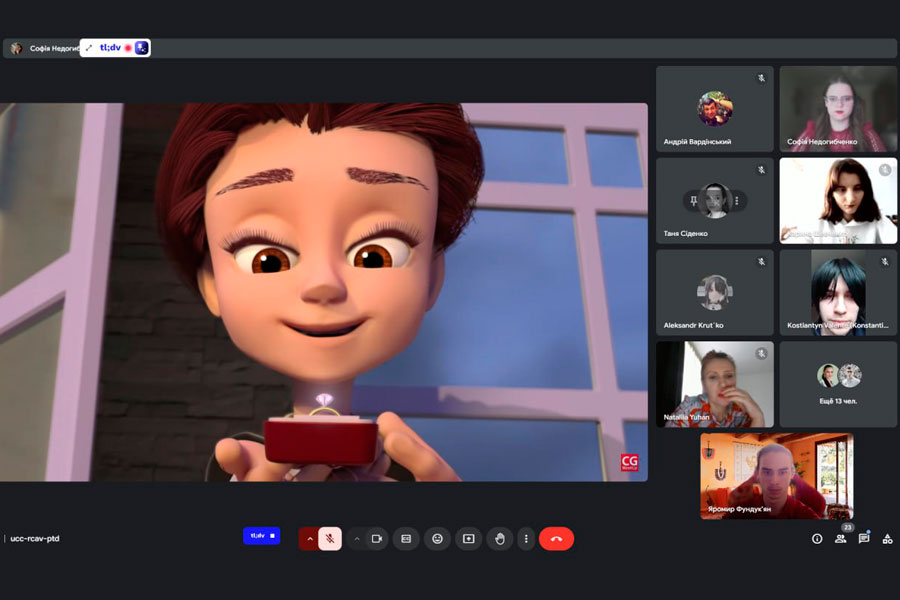Click the mic icon on the white-background video tile
The width and height of the screenshot is (900, 600).
pos(885,170)
